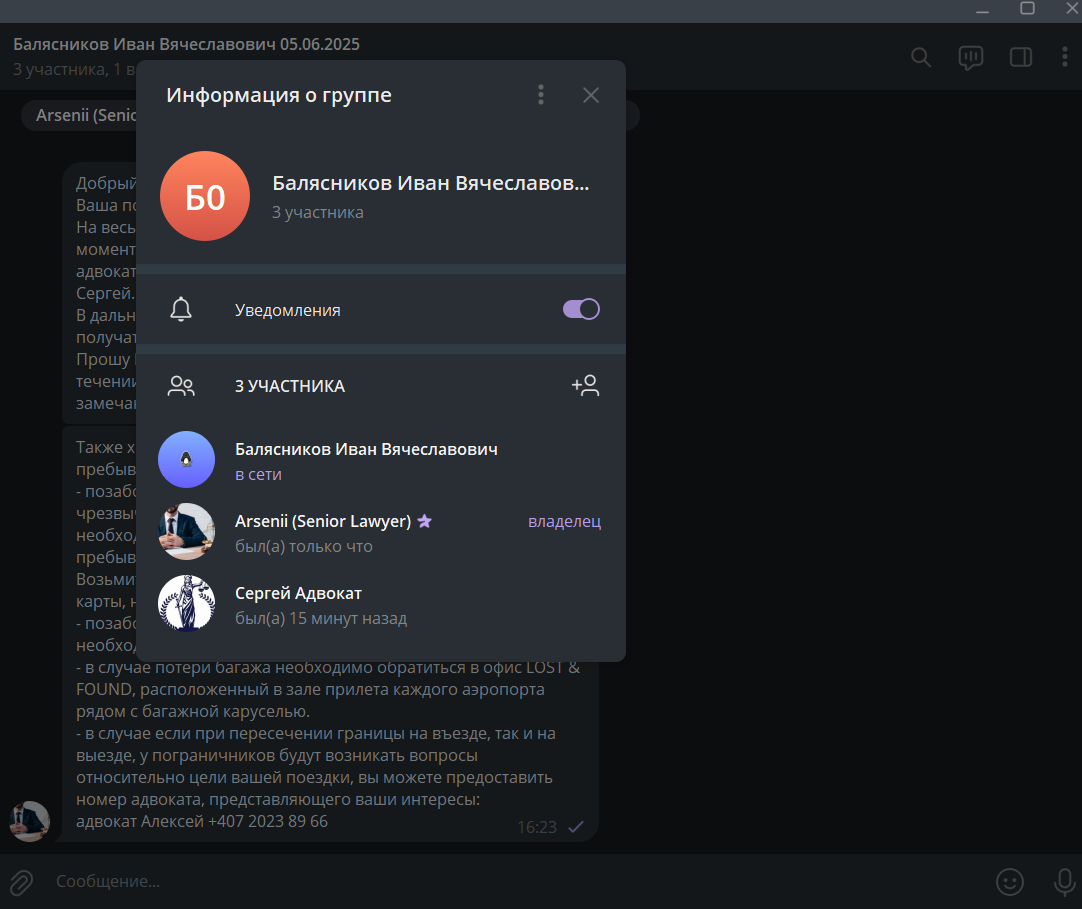Select member Балясников Иван Вячеславович
Screen dimensions: 1082x909
coord(381,460)
